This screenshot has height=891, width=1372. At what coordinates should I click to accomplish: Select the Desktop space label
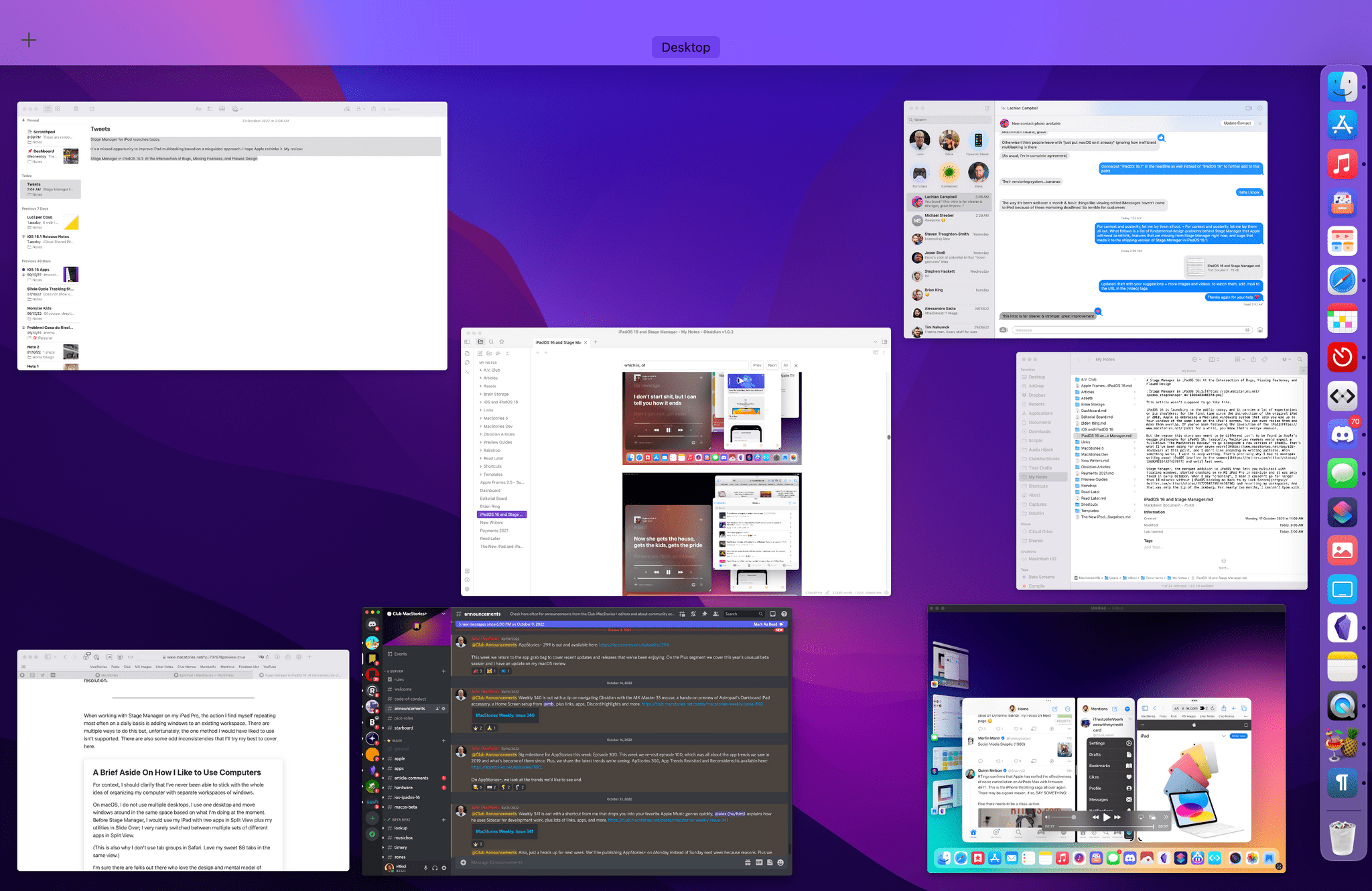[x=685, y=47]
